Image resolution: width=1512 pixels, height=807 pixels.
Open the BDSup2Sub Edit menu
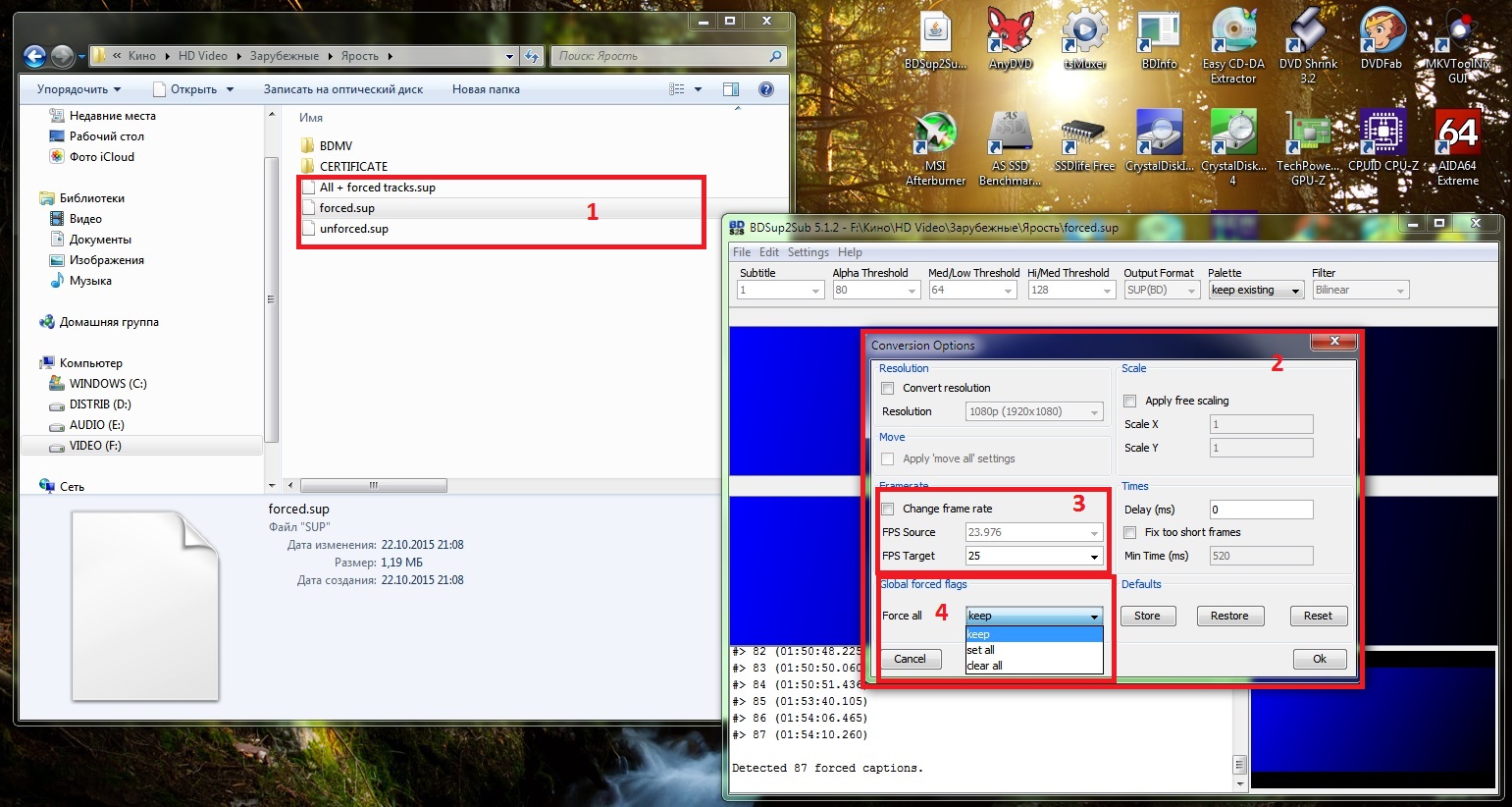click(x=769, y=252)
